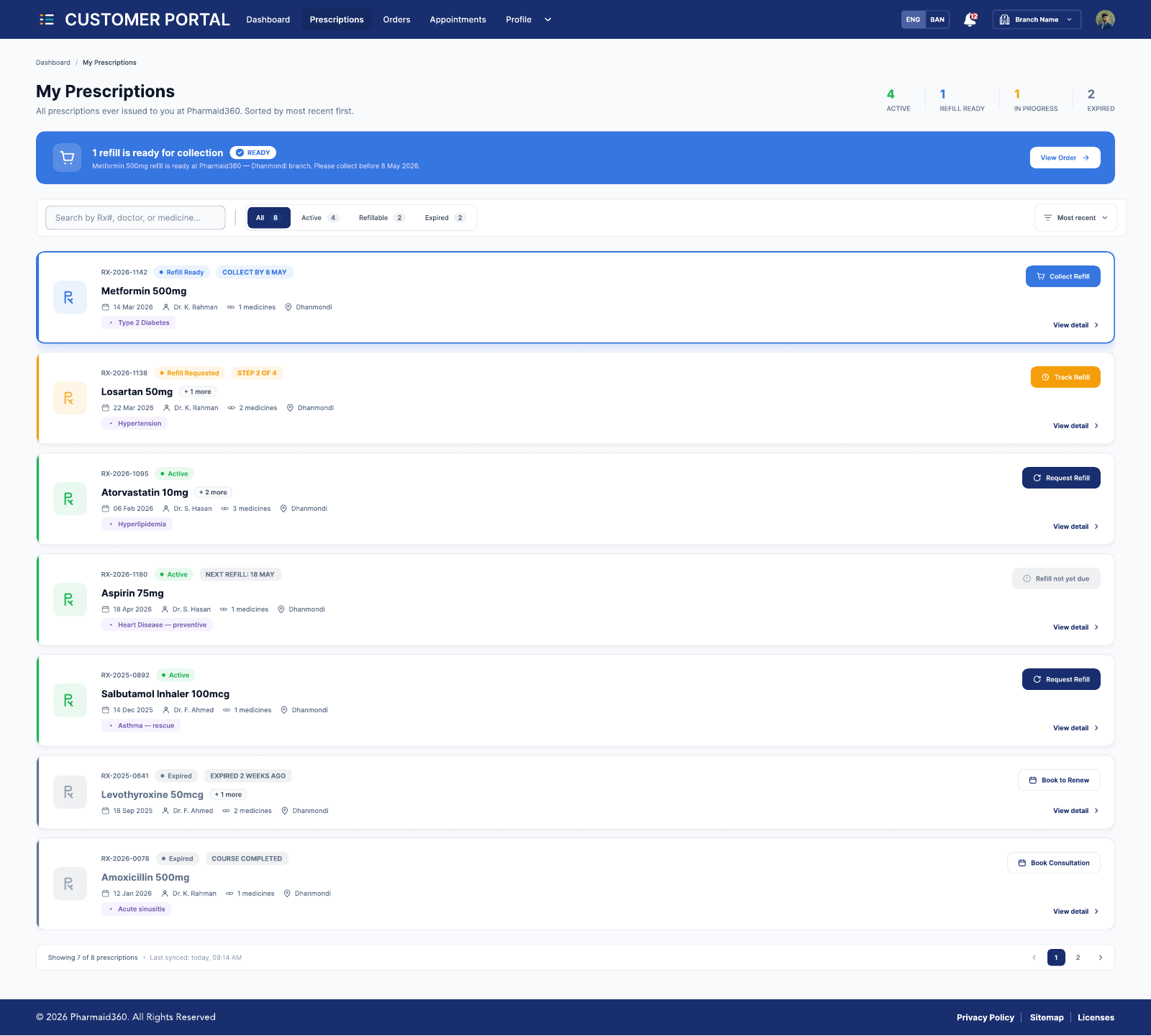Open View detail for Metformin 500mg
The image size is (1151, 1036).
[x=1075, y=325]
